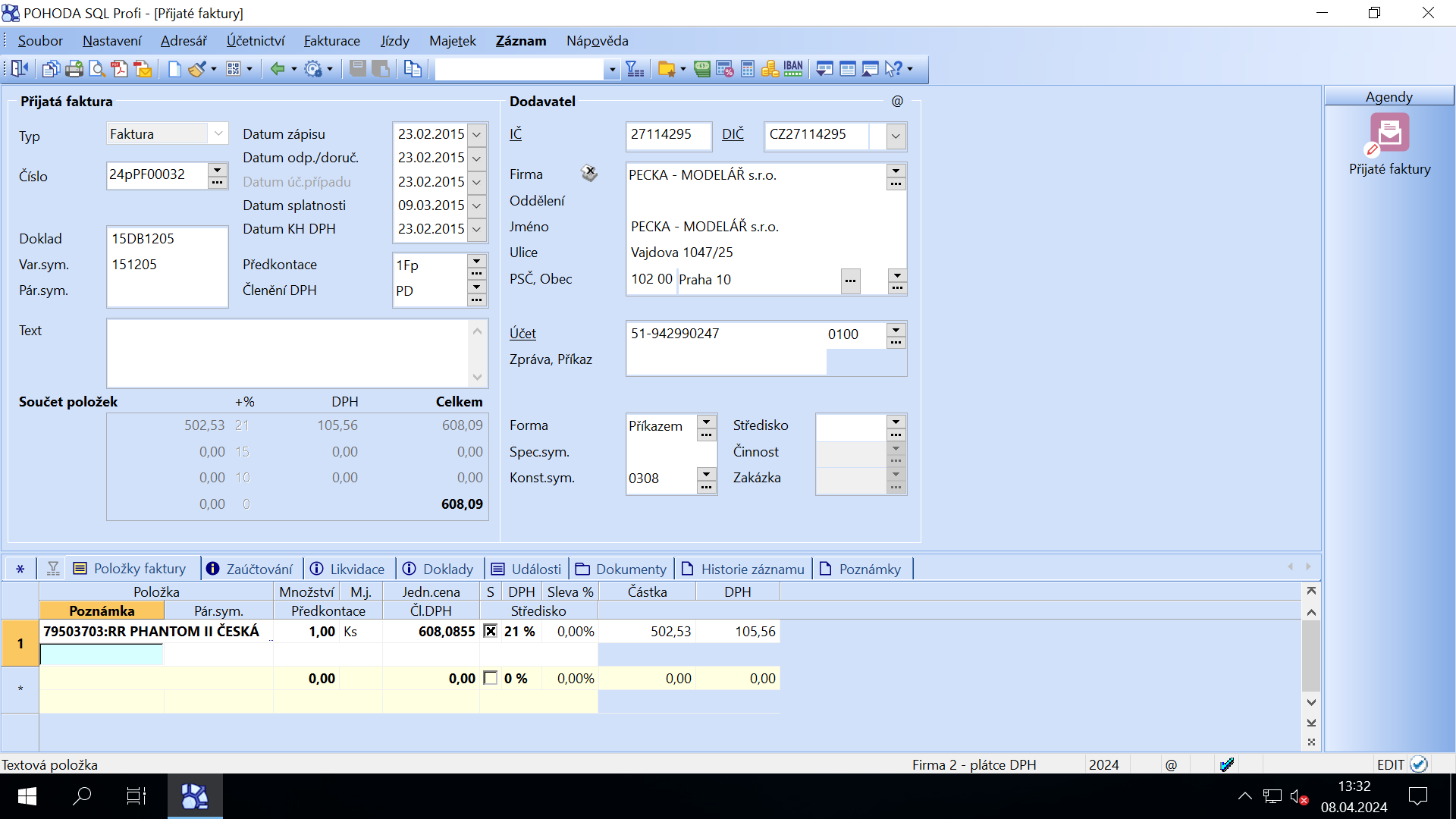Click scroll-to-top arrow of items table
The image size is (1456, 819).
1311,591
